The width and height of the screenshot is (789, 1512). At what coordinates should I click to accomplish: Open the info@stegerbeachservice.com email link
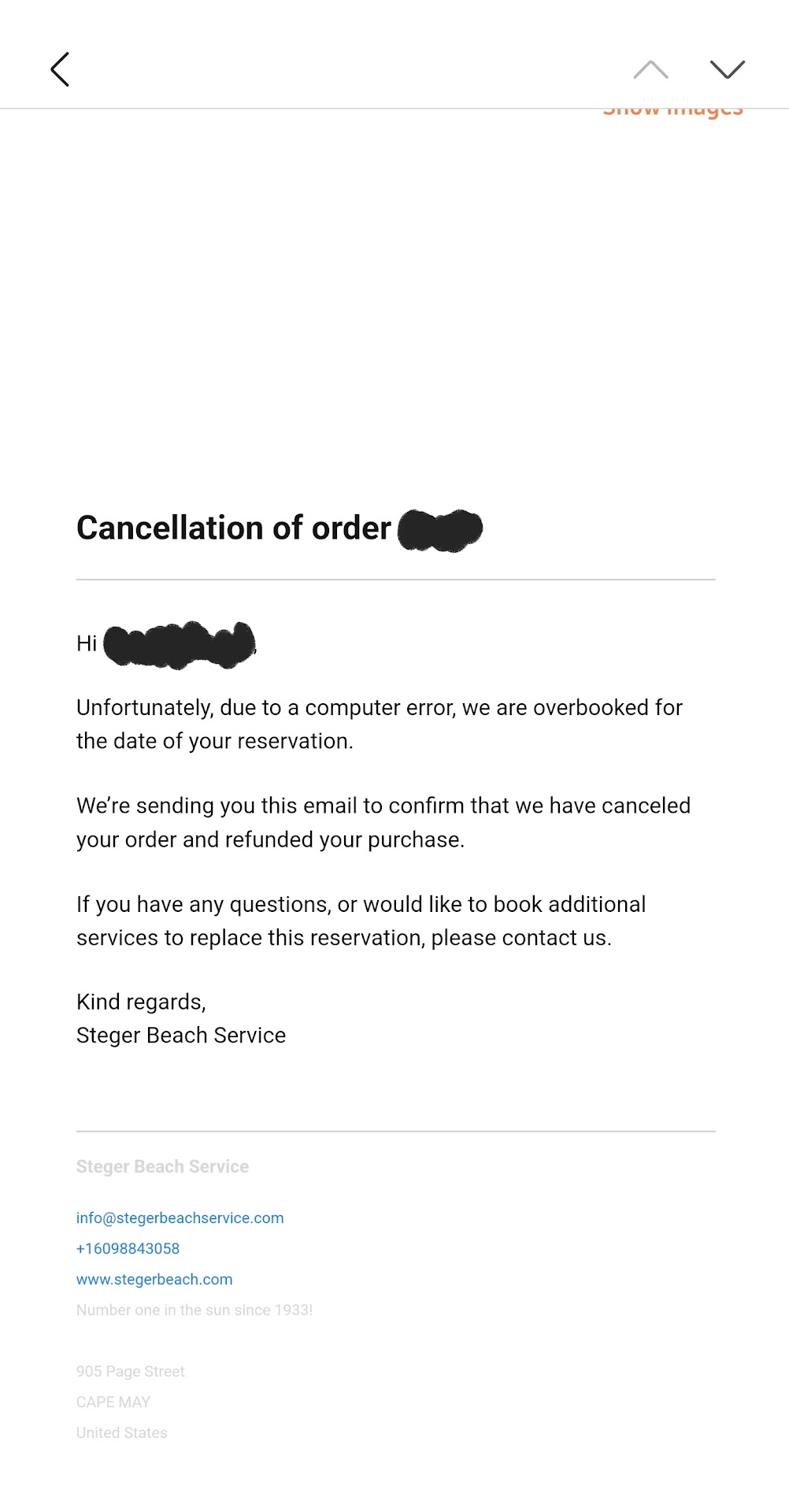click(180, 1217)
